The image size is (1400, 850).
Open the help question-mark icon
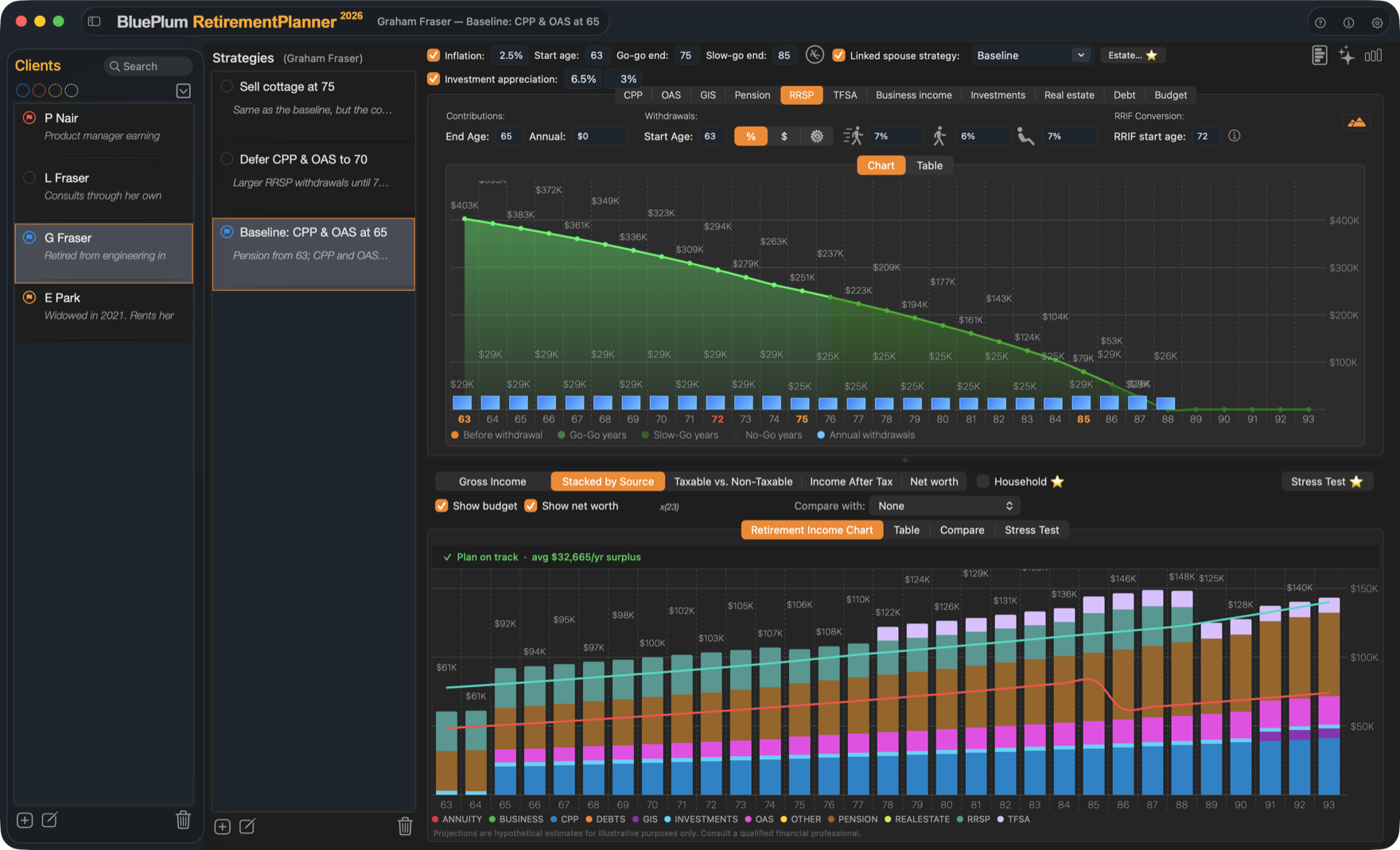1320,22
